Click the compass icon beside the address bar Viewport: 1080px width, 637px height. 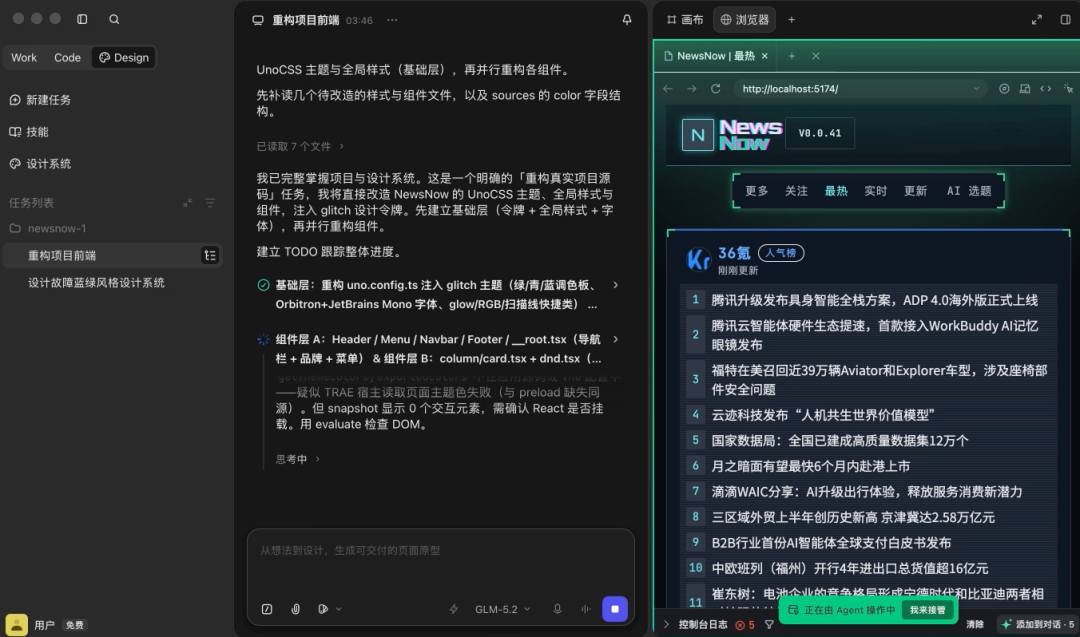(x=1004, y=89)
